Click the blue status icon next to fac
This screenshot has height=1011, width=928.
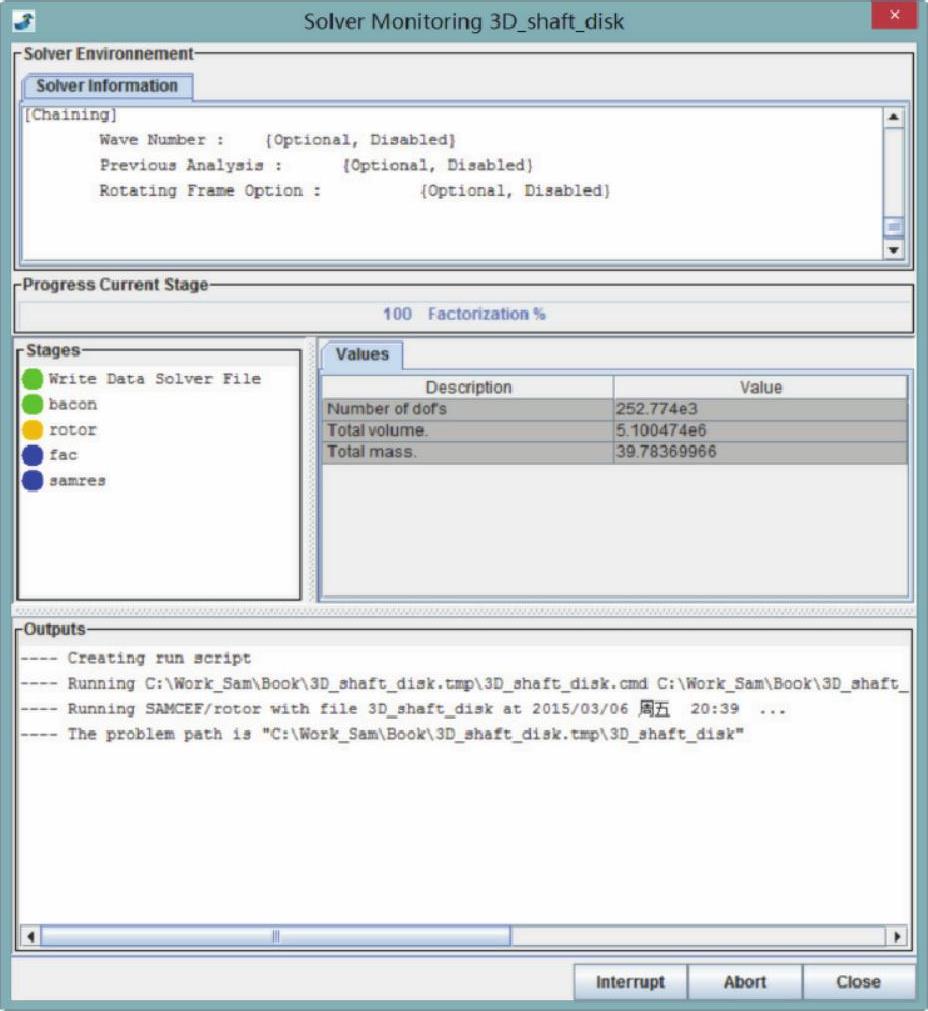pyautogui.click(x=32, y=455)
